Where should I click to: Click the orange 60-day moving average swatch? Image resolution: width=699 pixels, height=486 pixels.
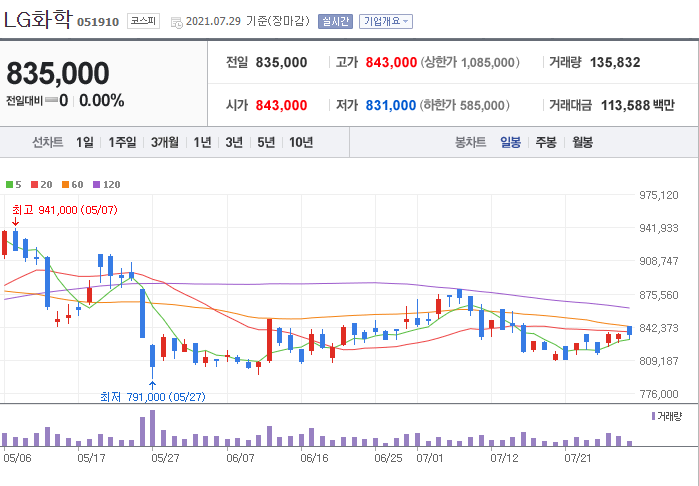66,185
